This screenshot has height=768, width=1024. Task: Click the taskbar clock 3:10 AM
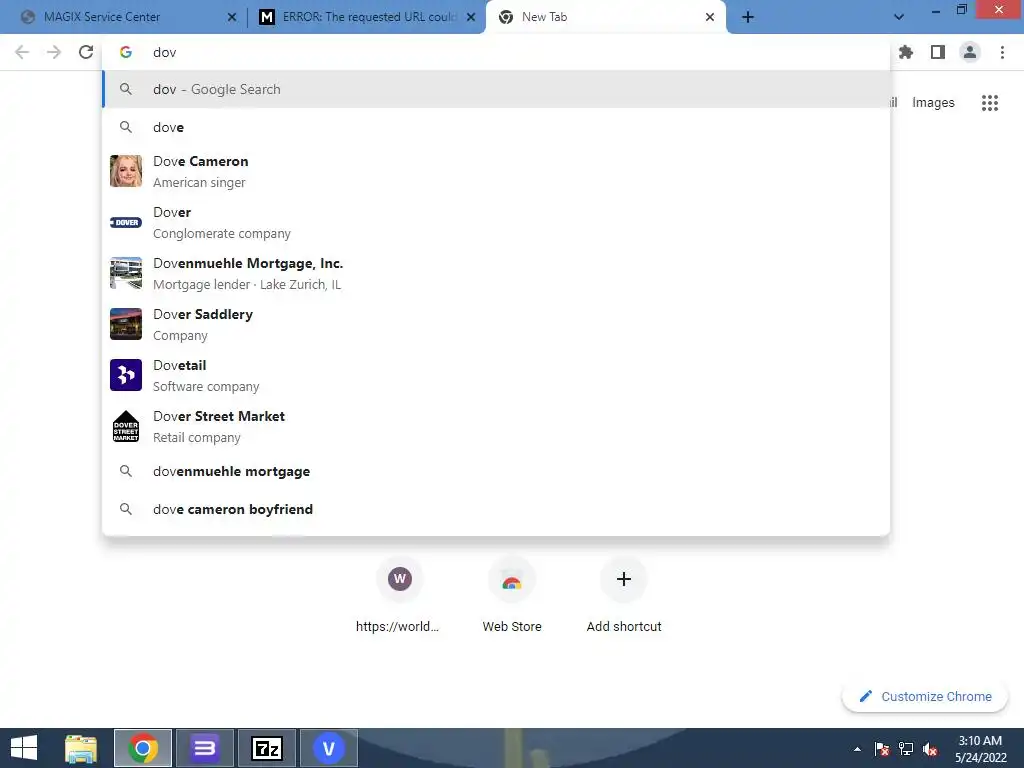point(981,749)
